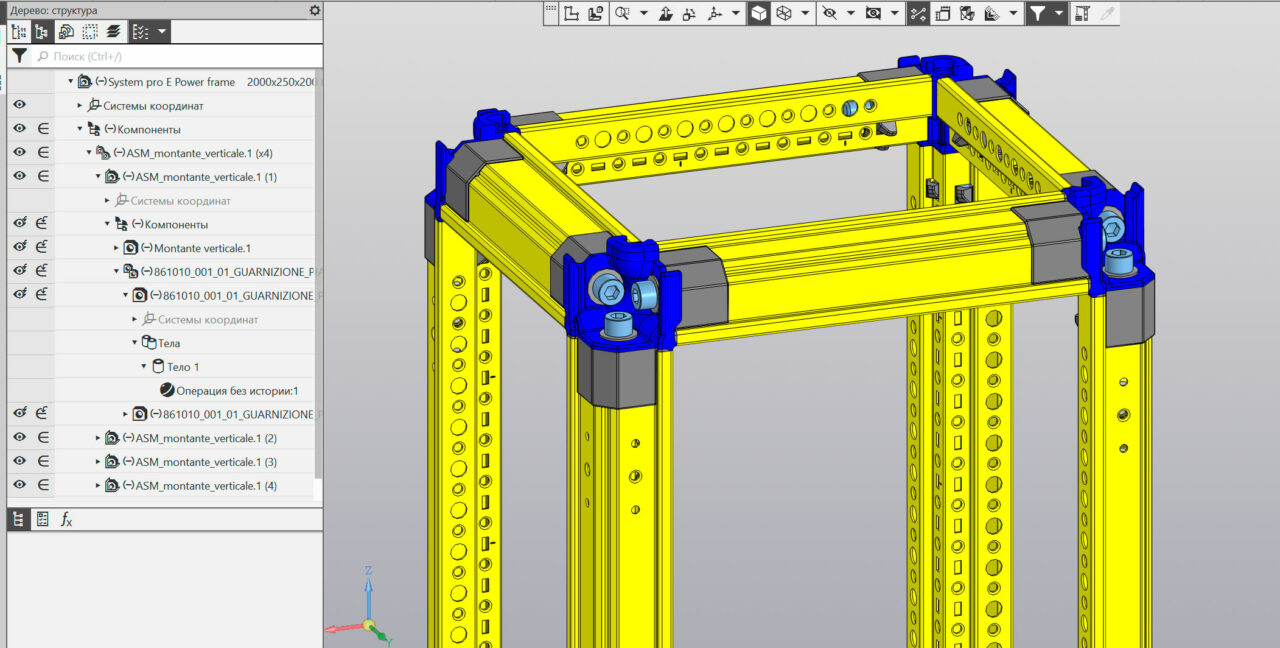This screenshot has height=648, width=1280.
Task: Collapse the Тела tree node
Action: (x=134, y=343)
